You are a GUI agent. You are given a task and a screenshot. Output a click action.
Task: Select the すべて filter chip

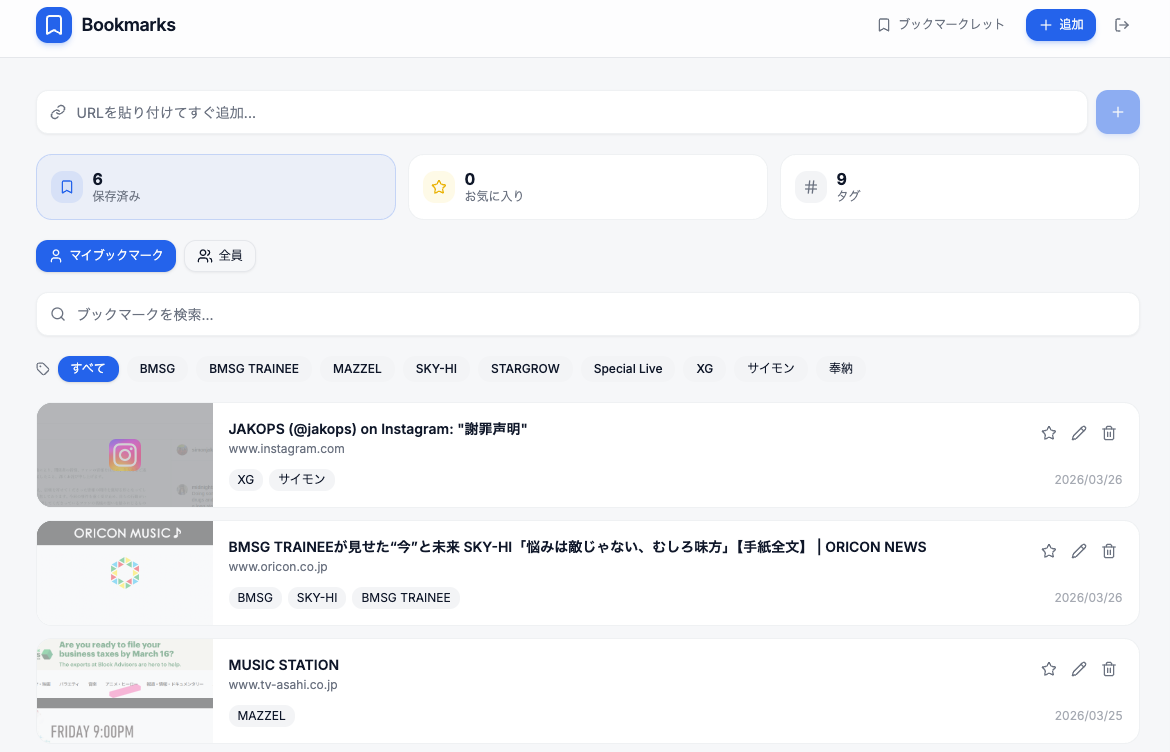coord(88,369)
